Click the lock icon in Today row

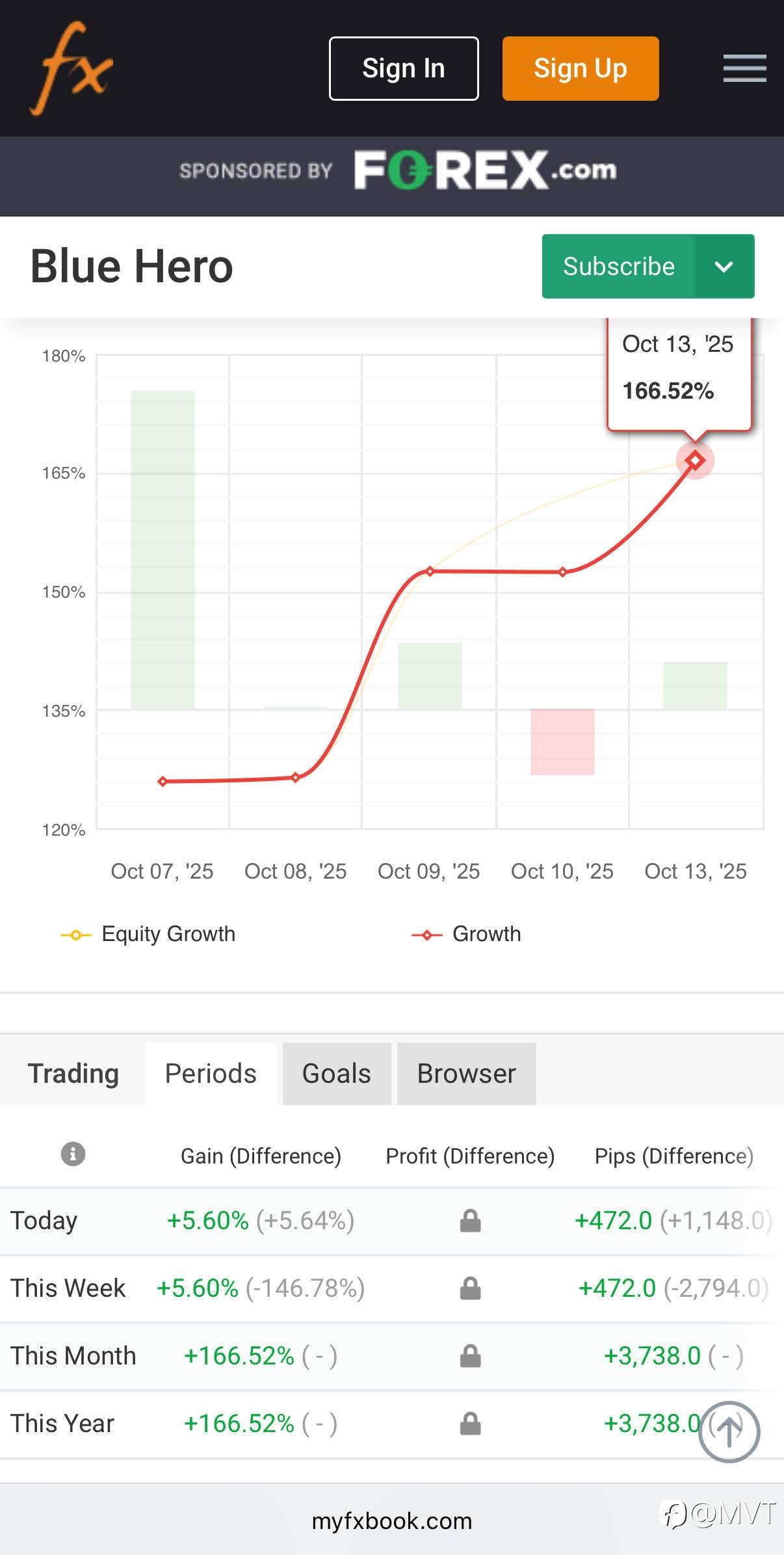pyautogui.click(x=470, y=1221)
